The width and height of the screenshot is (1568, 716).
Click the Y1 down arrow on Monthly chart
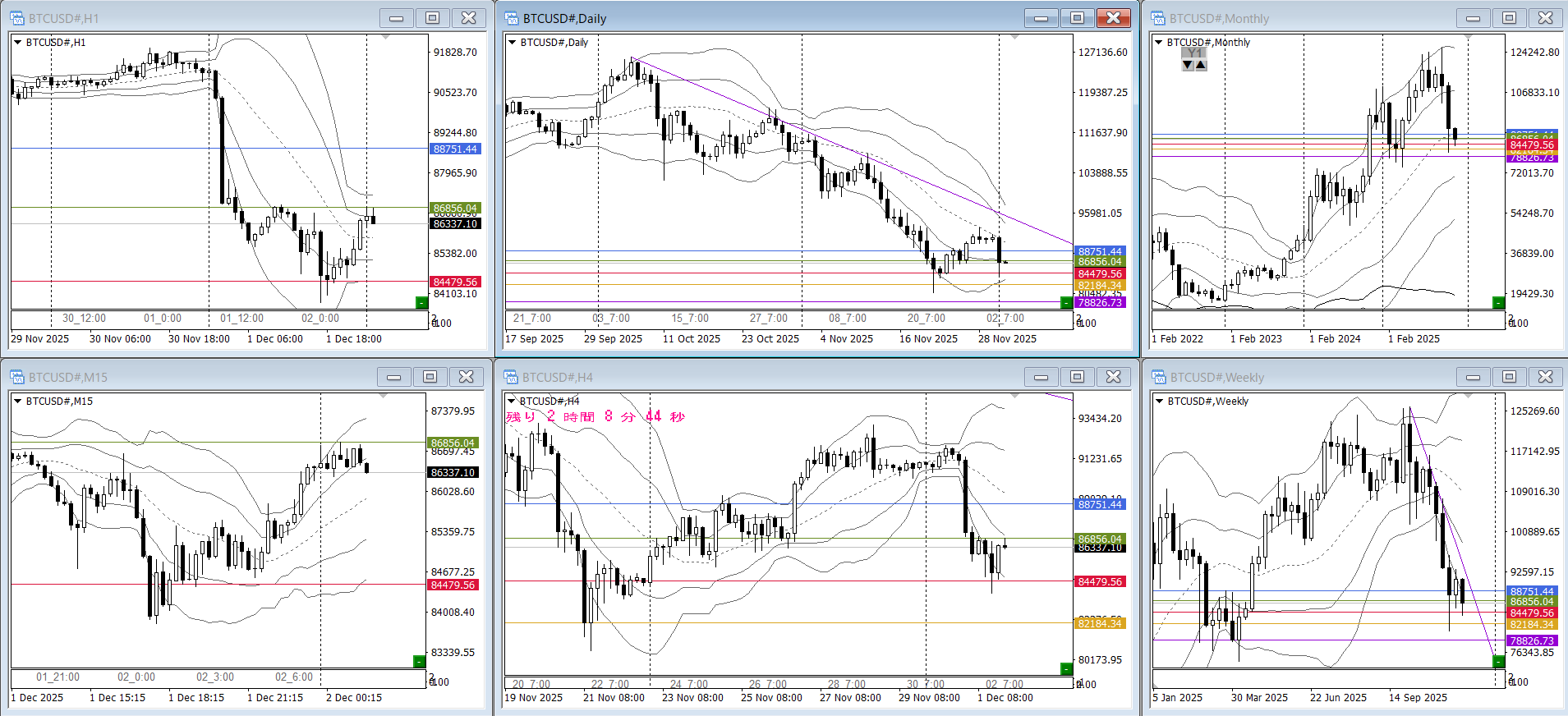point(1188,65)
